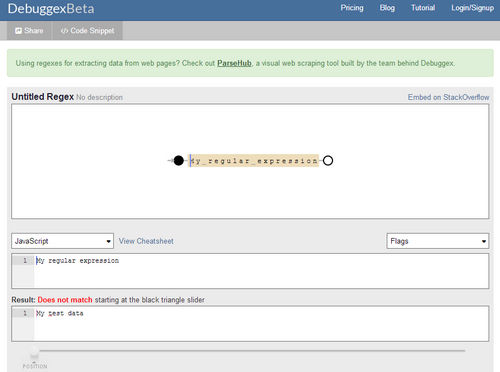Select the black start node in diagram

pyautogui.click(x=179, y=161)
